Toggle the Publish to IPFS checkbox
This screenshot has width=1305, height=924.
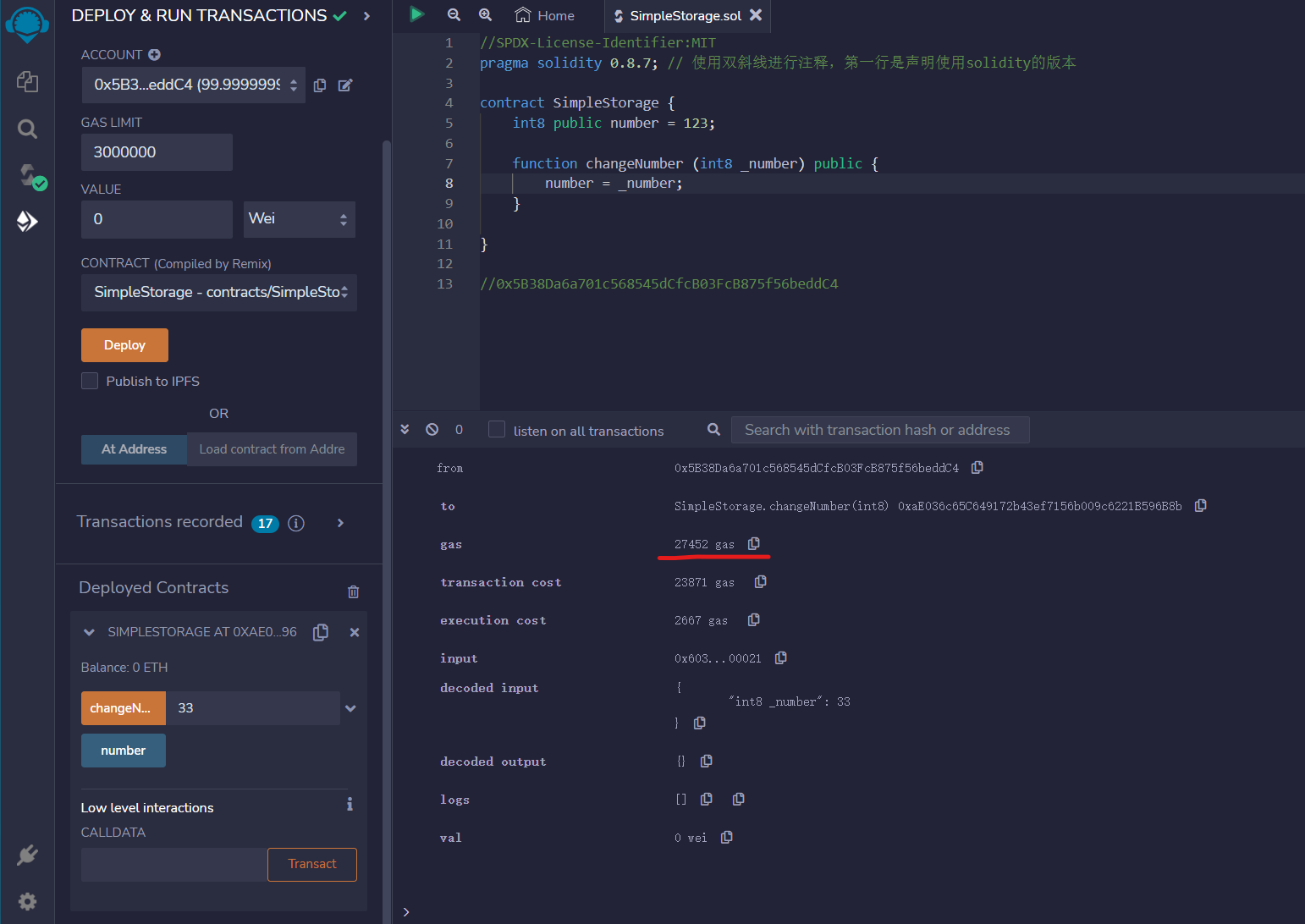(90, 381)
